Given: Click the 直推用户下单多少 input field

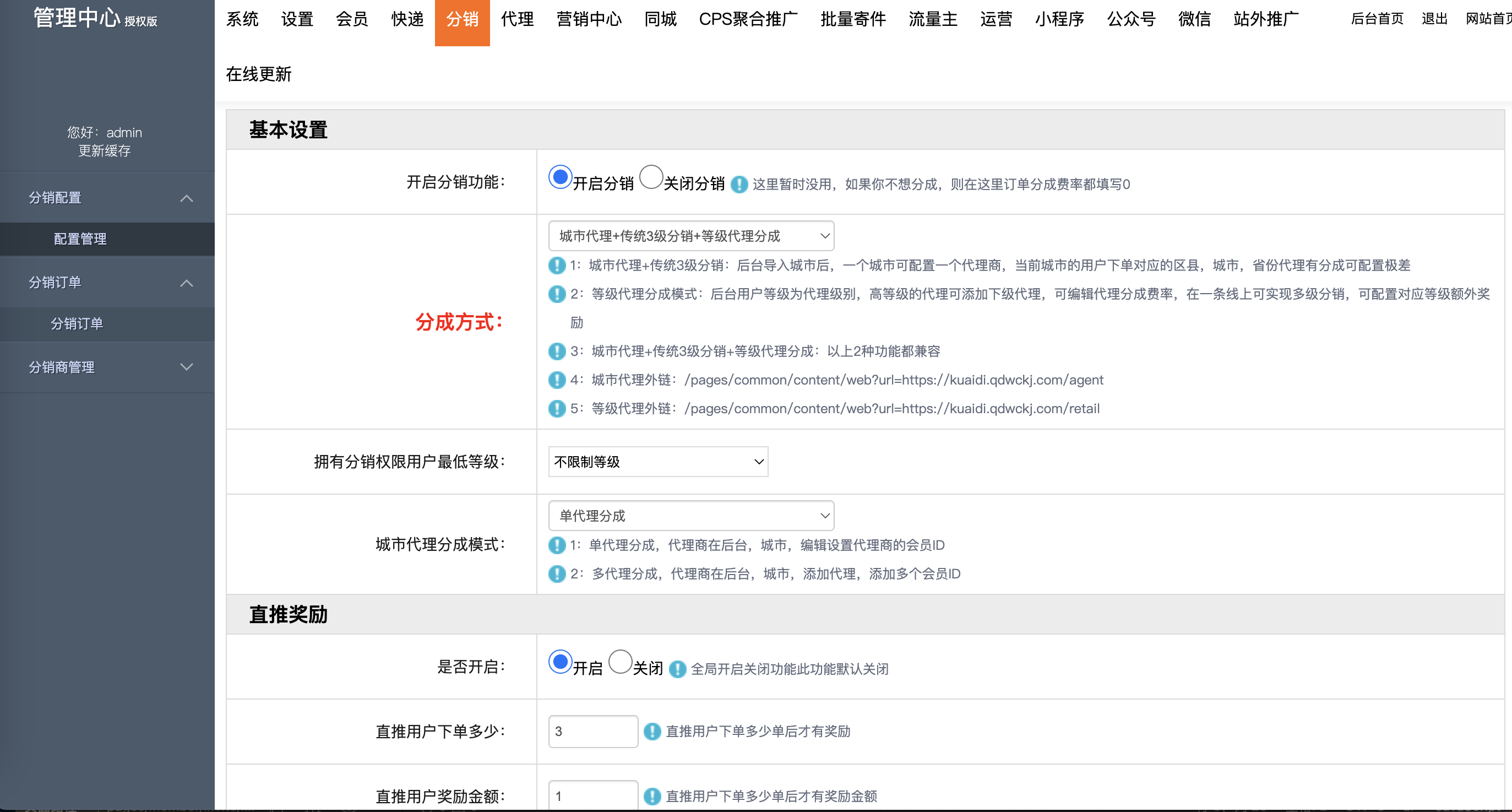Looking at the screenshot, I should tap(593, 732).
